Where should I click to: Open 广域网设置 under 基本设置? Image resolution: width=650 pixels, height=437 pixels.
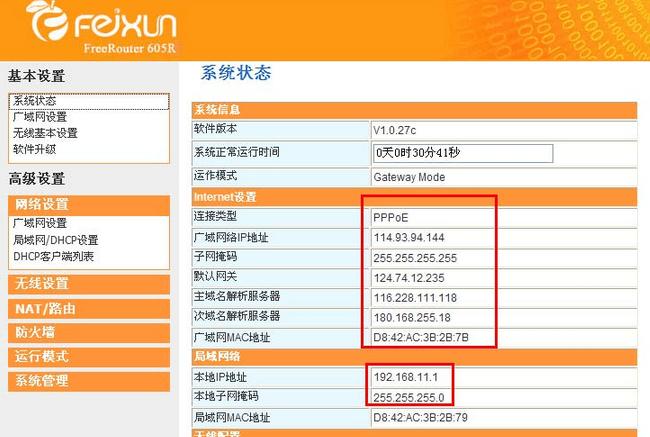click(40, 117)
